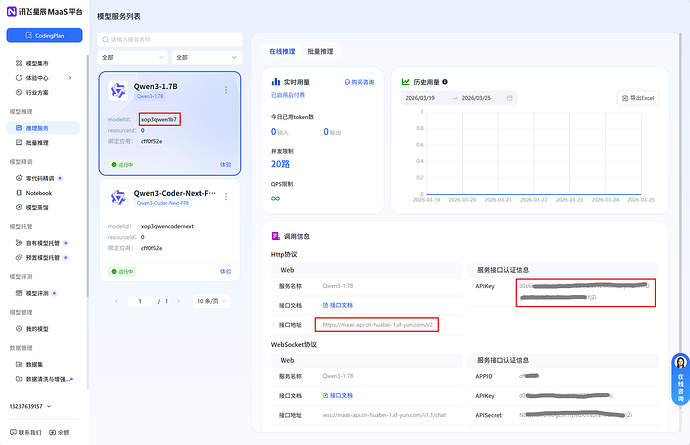
Task: Go to next page in service list pagination
Action: click(179, 300)
